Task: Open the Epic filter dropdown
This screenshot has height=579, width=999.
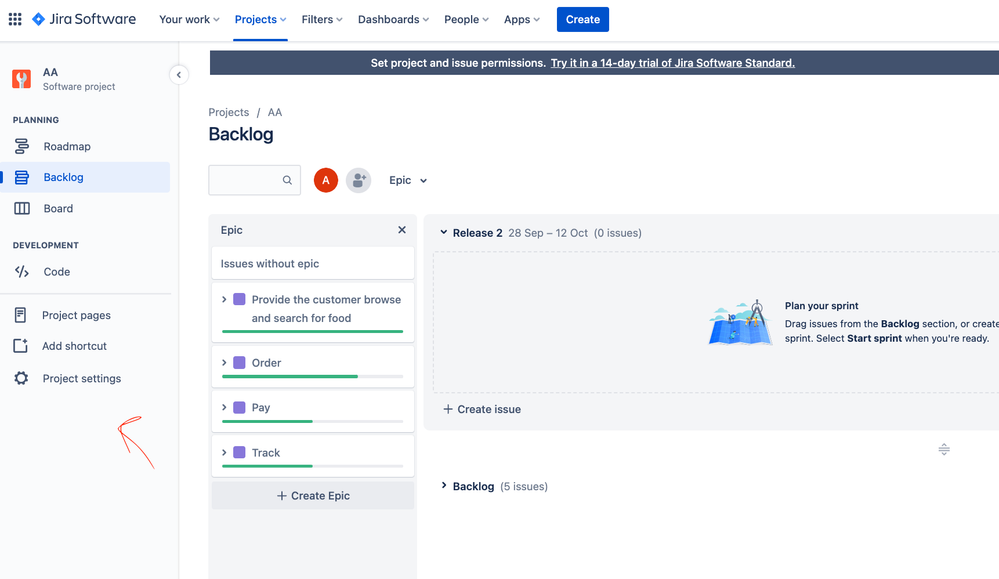Action: pyautogui.click(x=408, y=180)
